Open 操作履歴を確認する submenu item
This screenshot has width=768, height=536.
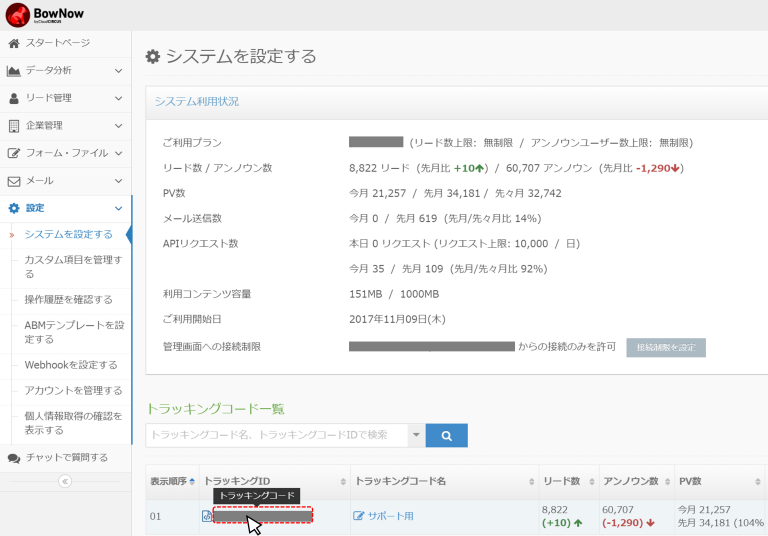click(x=69, y=300)
